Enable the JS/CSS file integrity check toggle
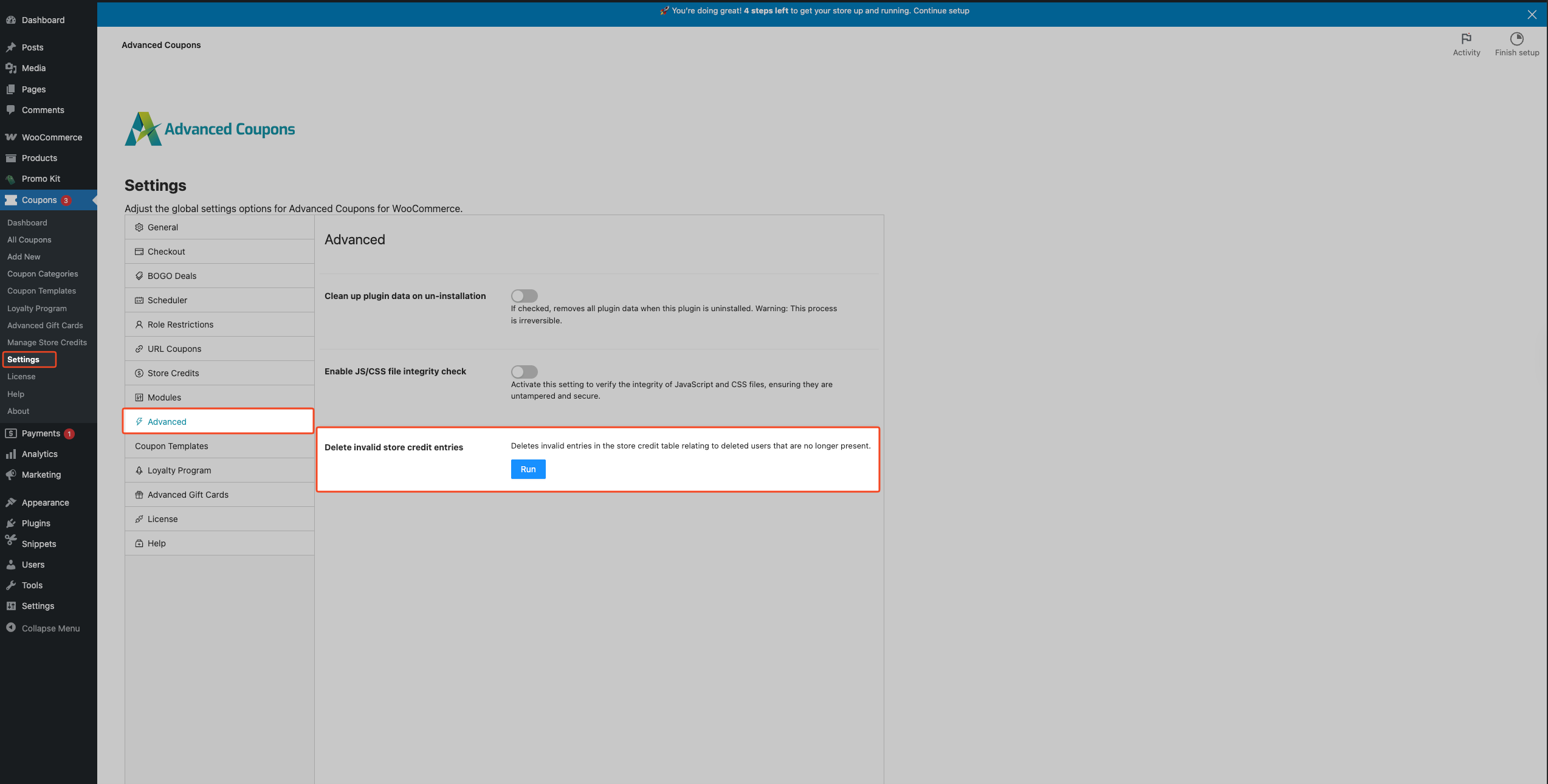This screenshot has width=1548, height=784. pyautogui.click(x=524, y=371)
